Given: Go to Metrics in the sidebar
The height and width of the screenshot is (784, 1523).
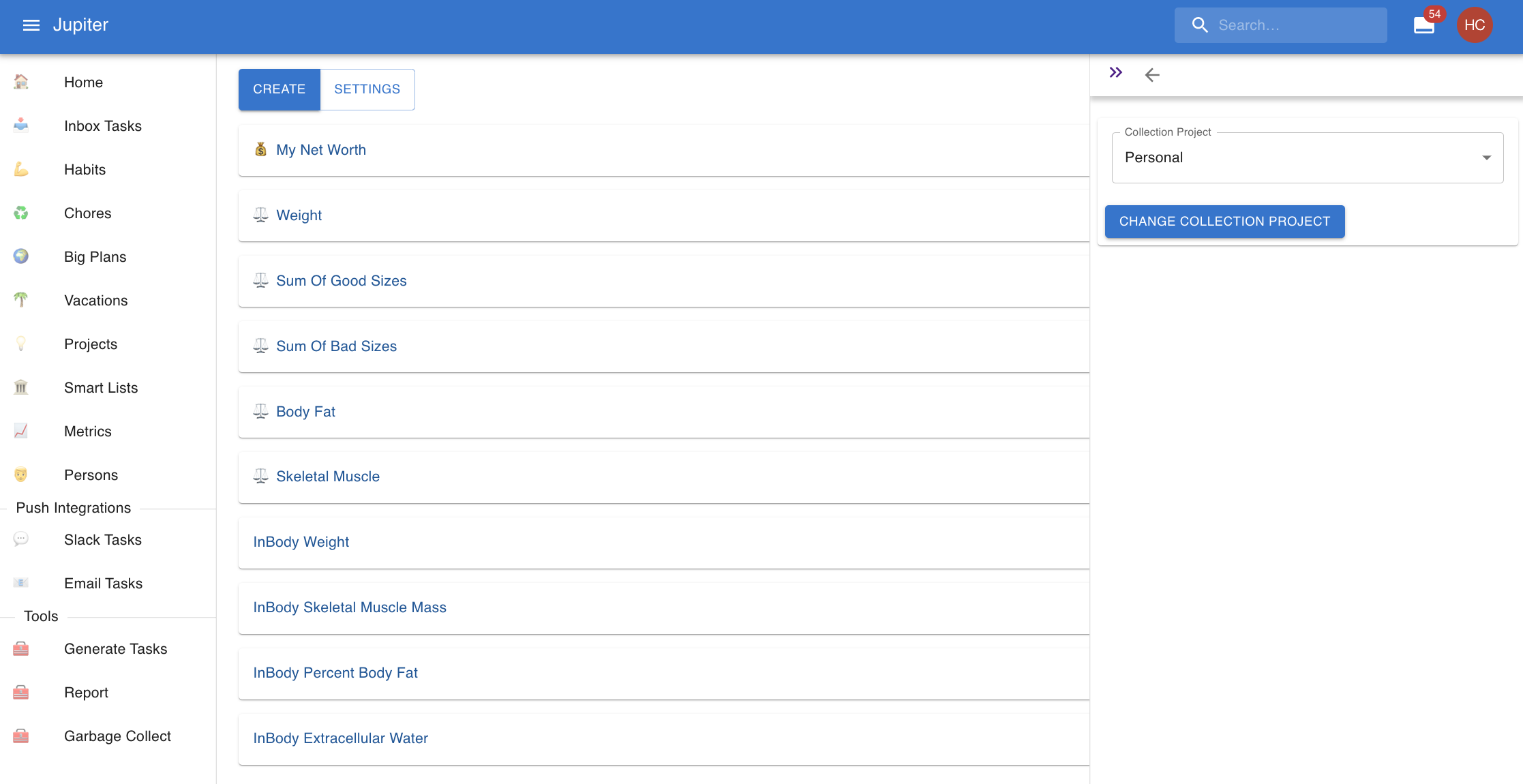Looking at the screenshot, I should pos(88,432).
